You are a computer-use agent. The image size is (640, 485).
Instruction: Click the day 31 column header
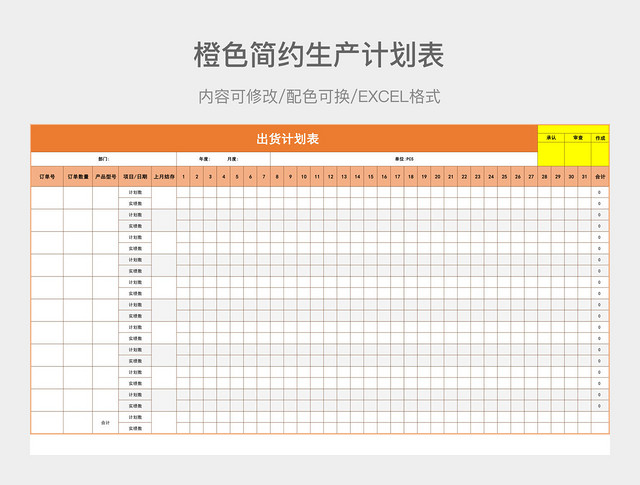click(584, 177)
